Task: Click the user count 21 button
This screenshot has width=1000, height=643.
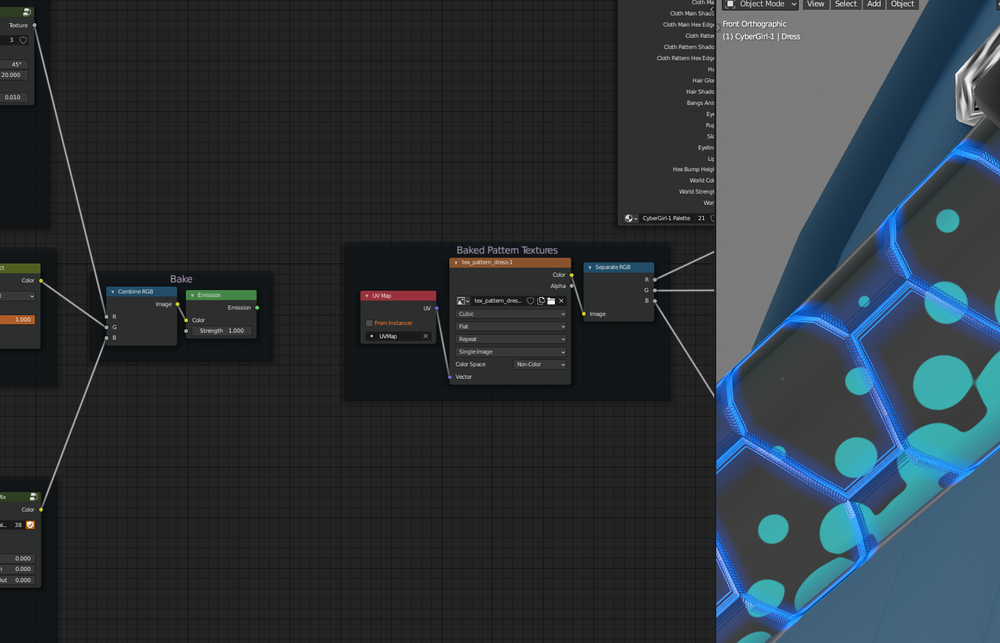Action: [702, 218]
